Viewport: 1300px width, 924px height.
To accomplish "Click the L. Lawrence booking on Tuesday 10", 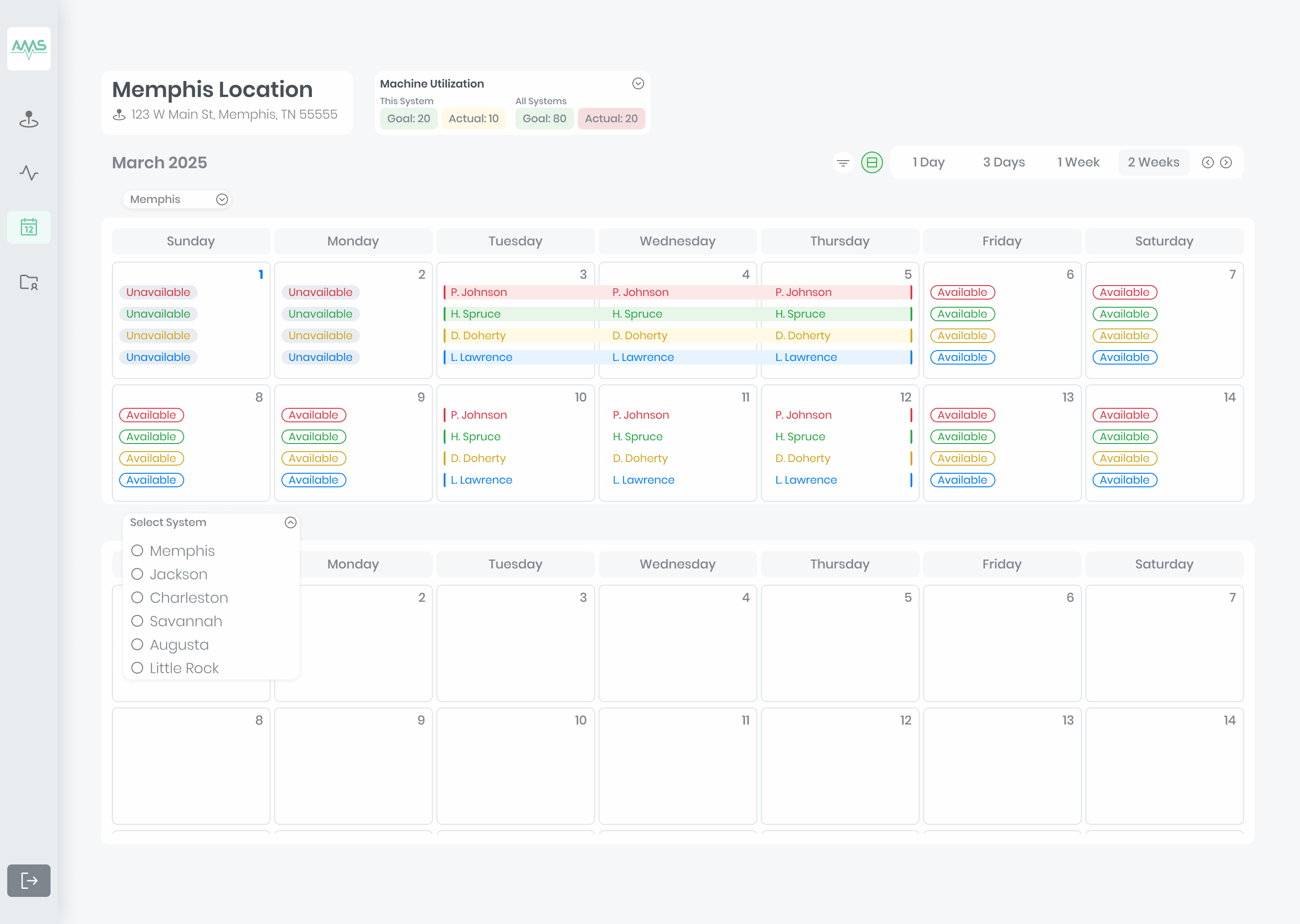I will pyautogui.click(x=481, y=480).
